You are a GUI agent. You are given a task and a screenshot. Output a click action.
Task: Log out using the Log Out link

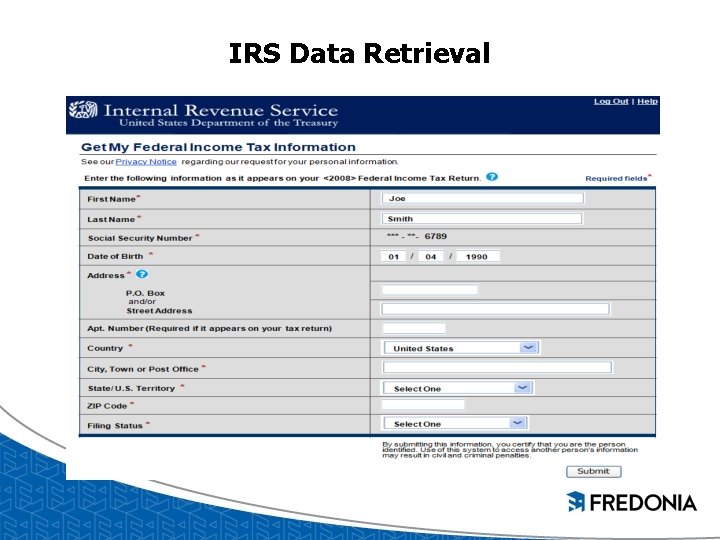(611, 101)
